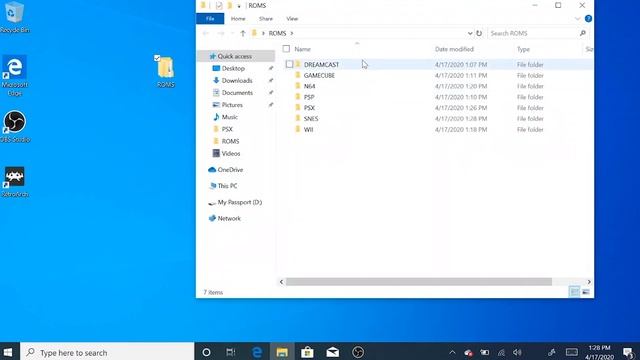
Task: Click the SNES folder icon
Action: [298, 118]
